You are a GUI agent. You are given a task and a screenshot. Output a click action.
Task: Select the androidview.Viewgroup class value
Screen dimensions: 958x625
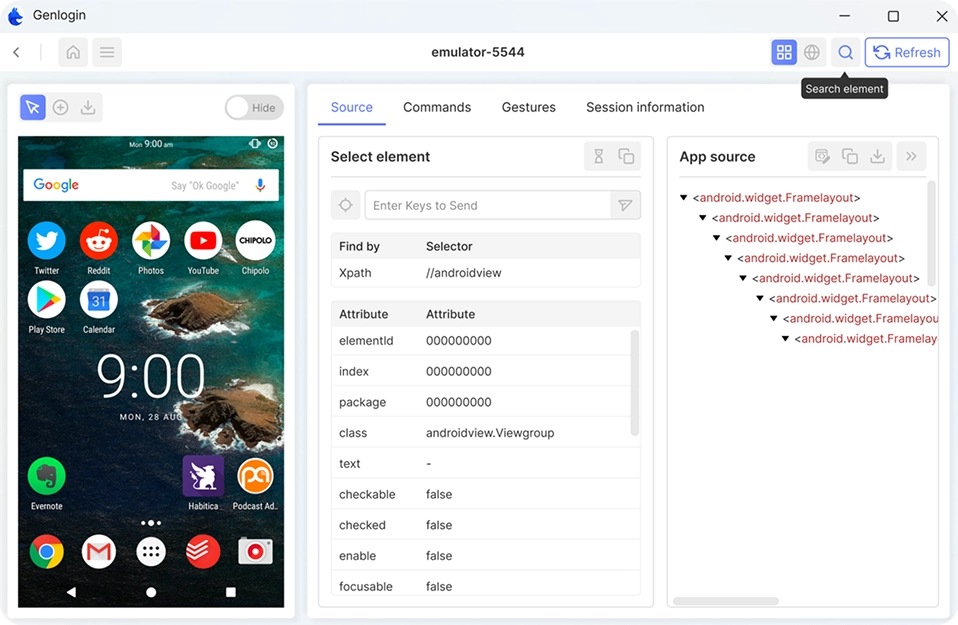tap(490, 433)
